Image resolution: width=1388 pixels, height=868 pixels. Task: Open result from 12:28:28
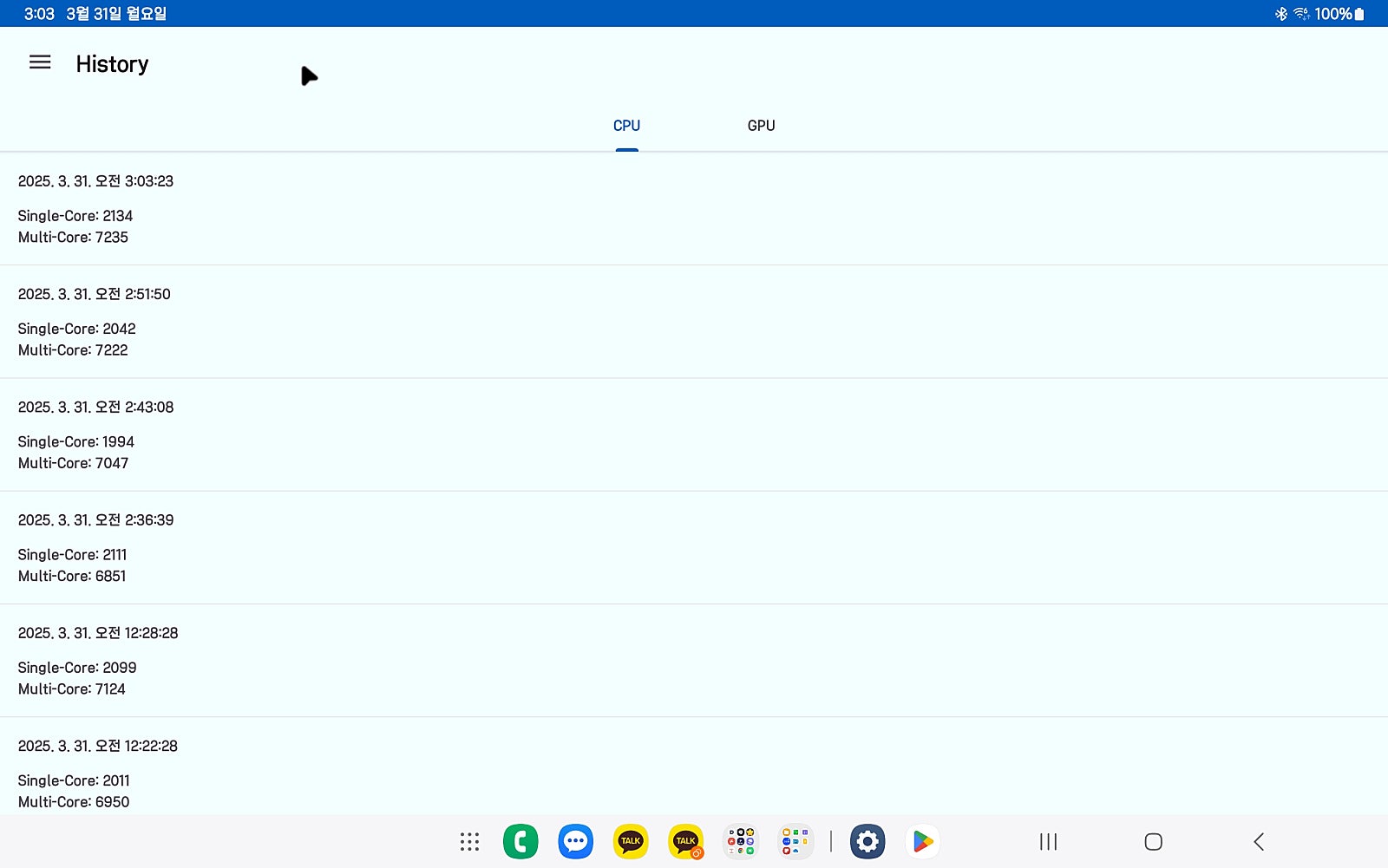point(694,661)
